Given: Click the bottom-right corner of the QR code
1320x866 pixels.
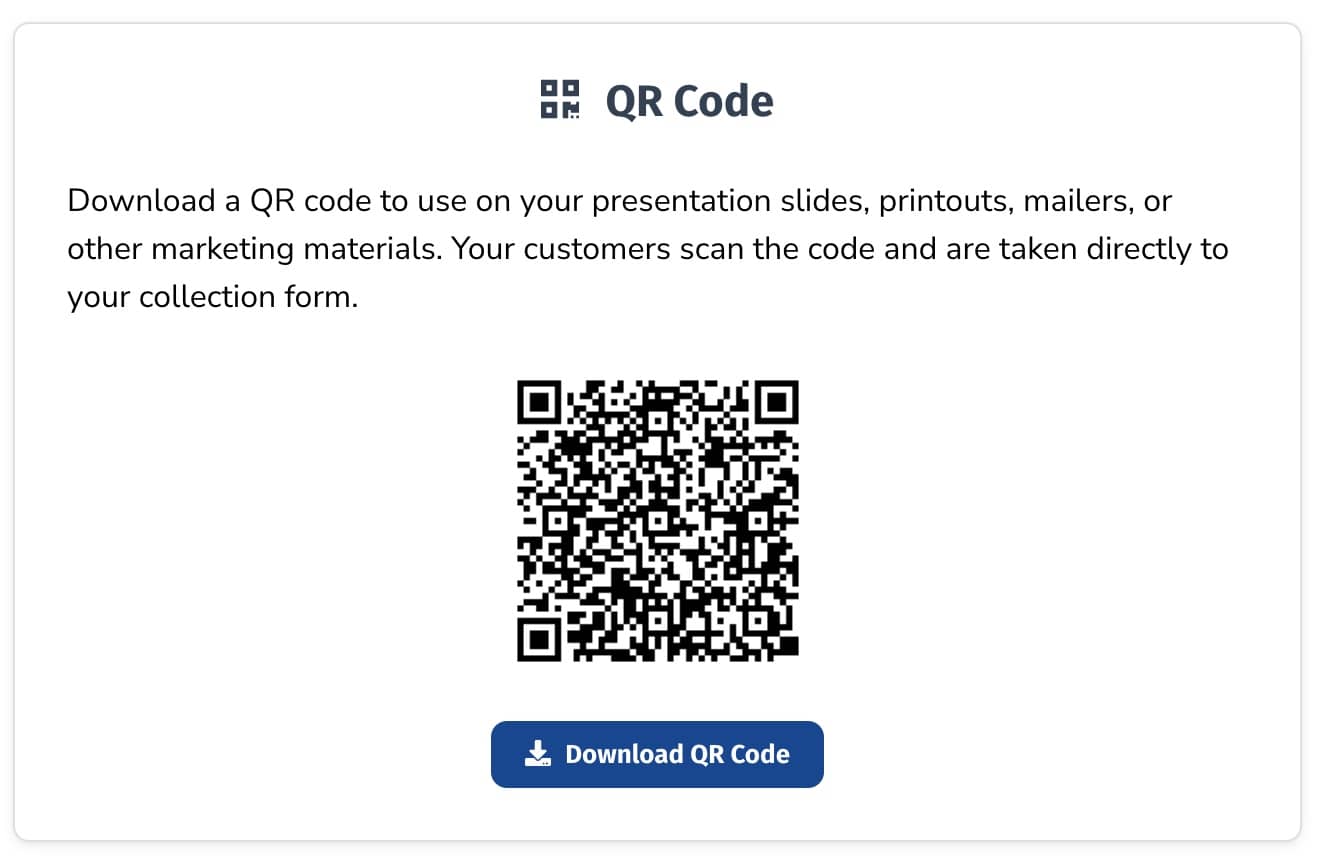Looking at the screenshot, I should click(792, 654).
